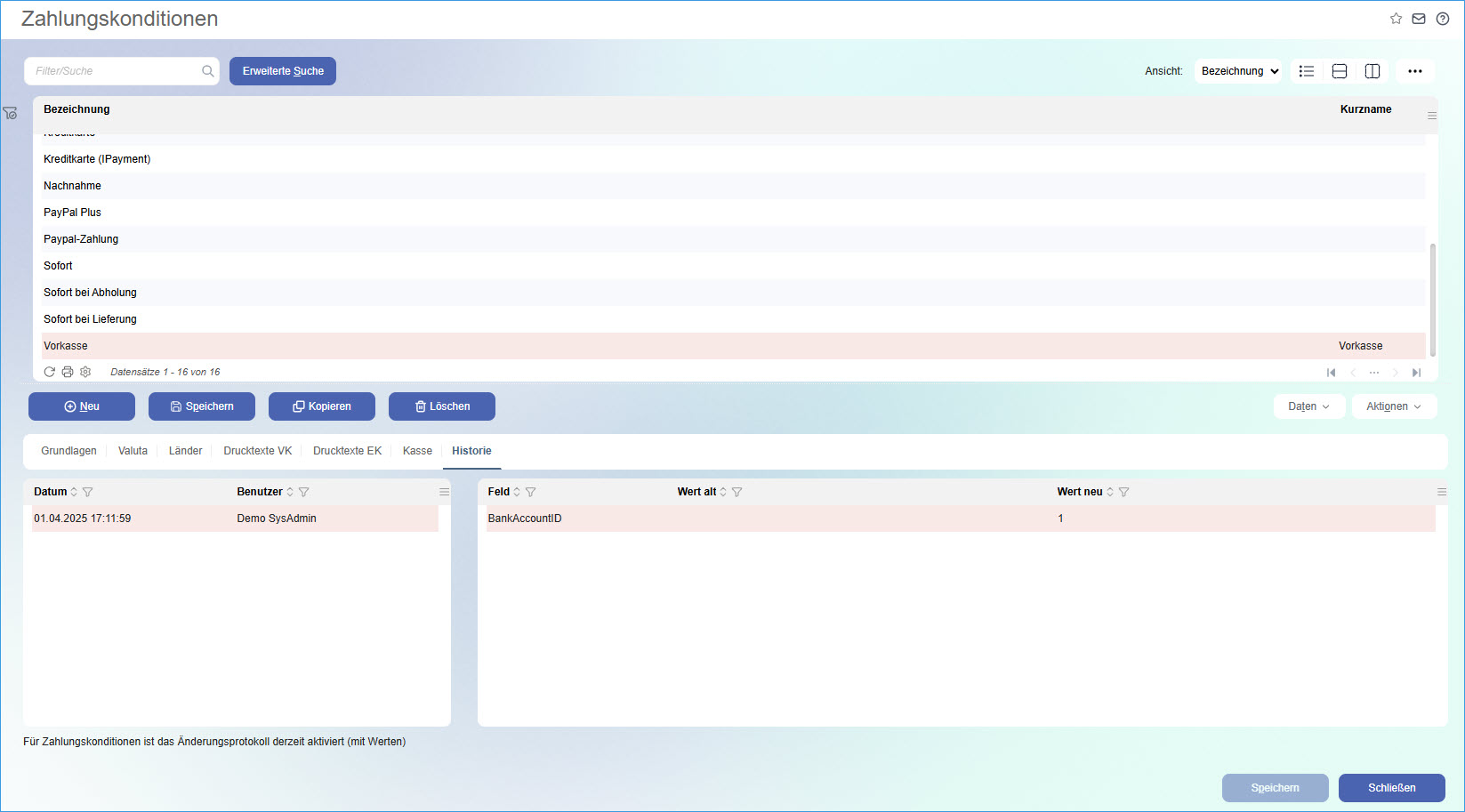Mark Zahlungskonditionen as favorite with the star
Image resolution: width=1465 pixels, height=812 pixels.
tap(1396, 19)
